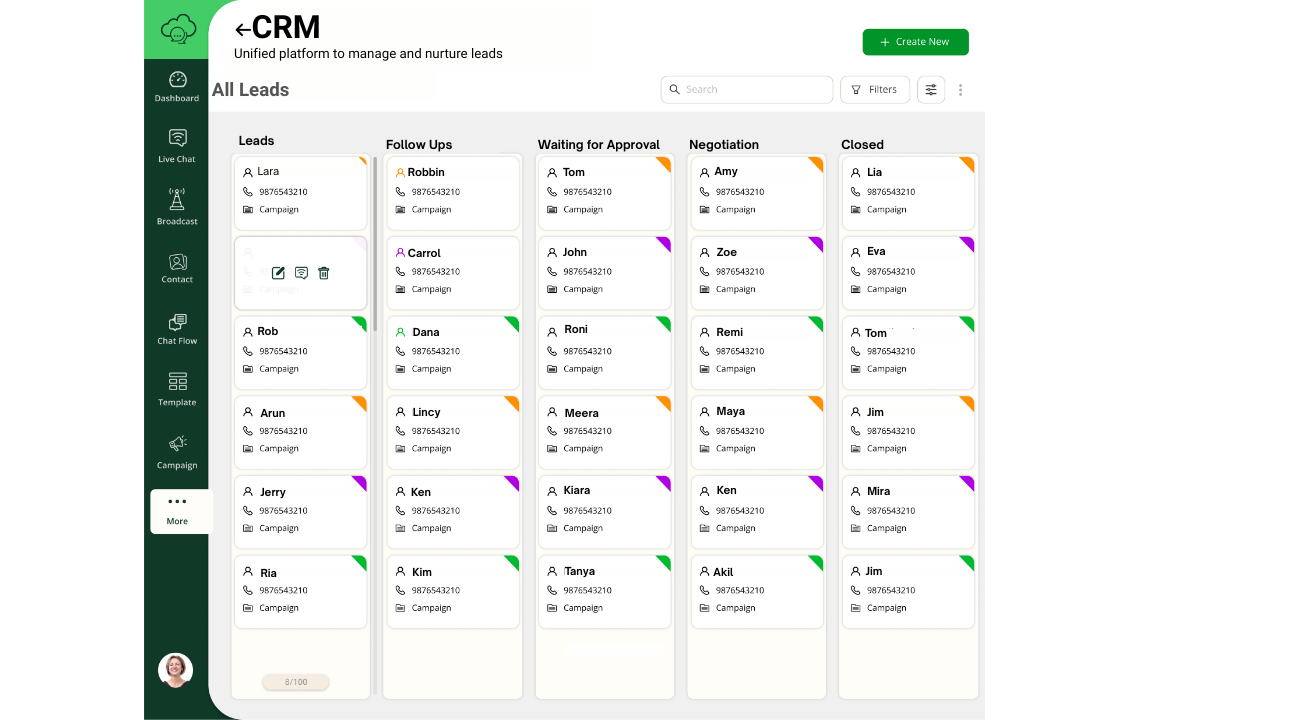Click the edit icon on hovered lead card
This screenshot has height=720, width=1290.
pos(278,273)
